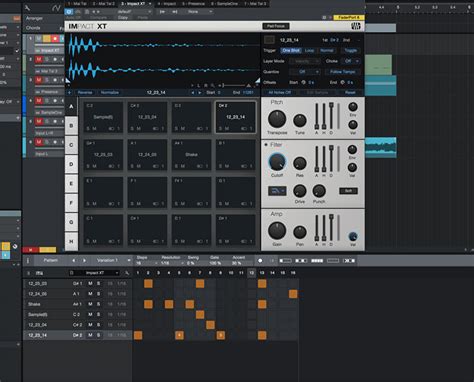
Task: Turn the Pitch Transpose knob
Action: 277,119
